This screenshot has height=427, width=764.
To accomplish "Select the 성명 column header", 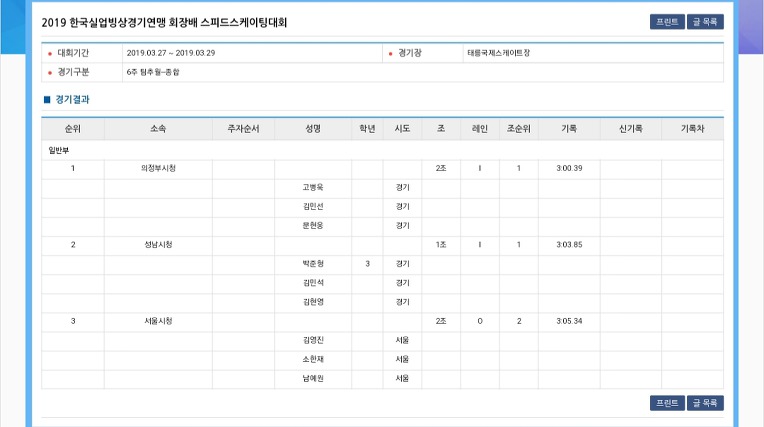I will pyautogui.click(x=313, y=129).
